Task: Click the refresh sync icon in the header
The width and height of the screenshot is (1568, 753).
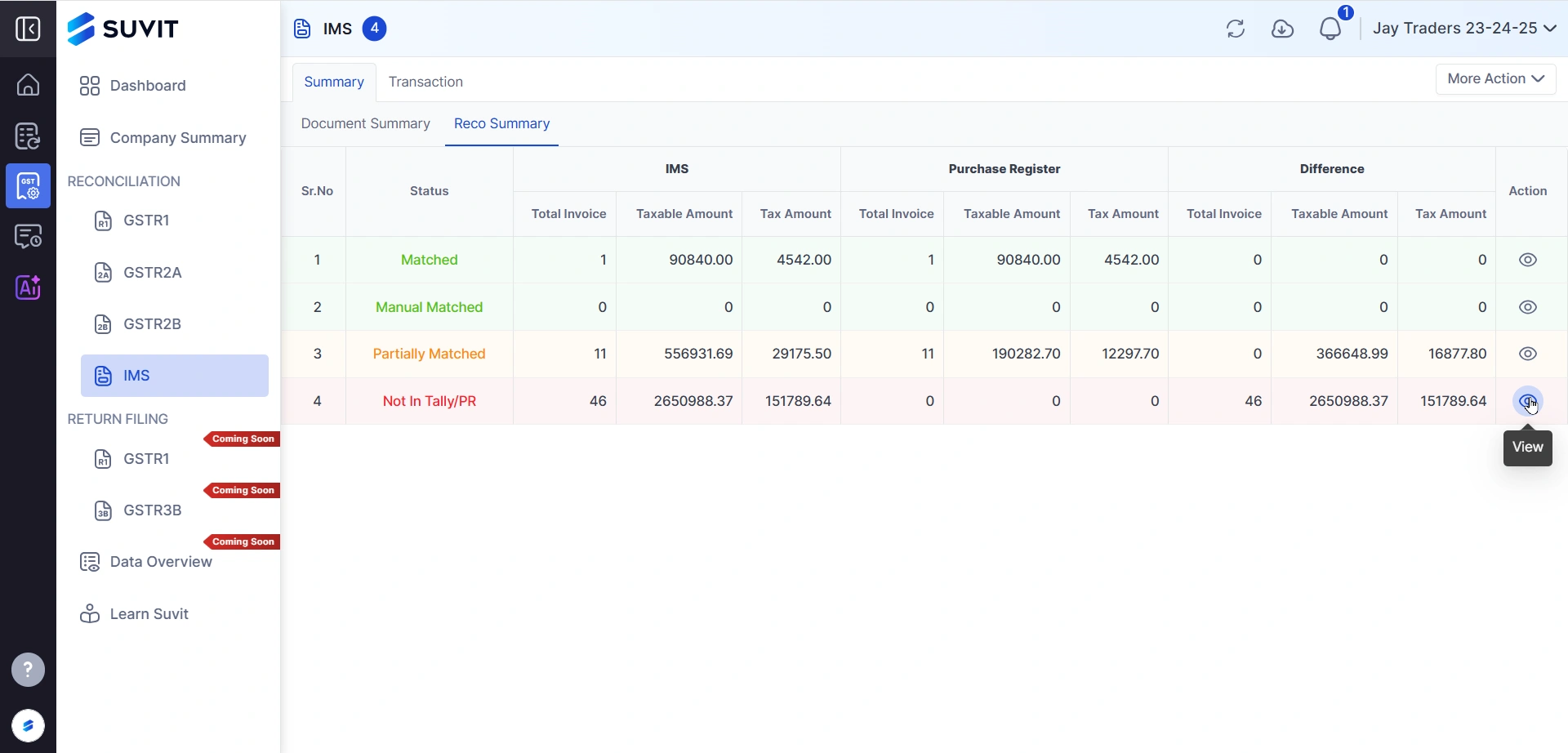Action: pos(1235,29)
